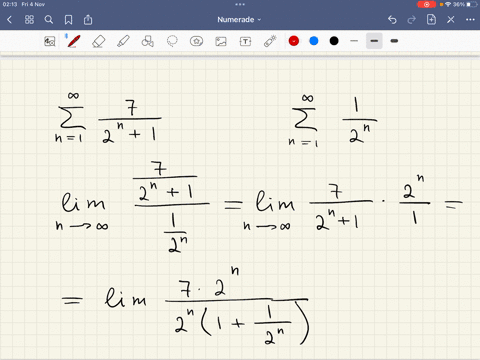Image resolution: width=480 pixels, height=360 pixels.
Task: Select the laser pointer tool
Action: point(270,41)
